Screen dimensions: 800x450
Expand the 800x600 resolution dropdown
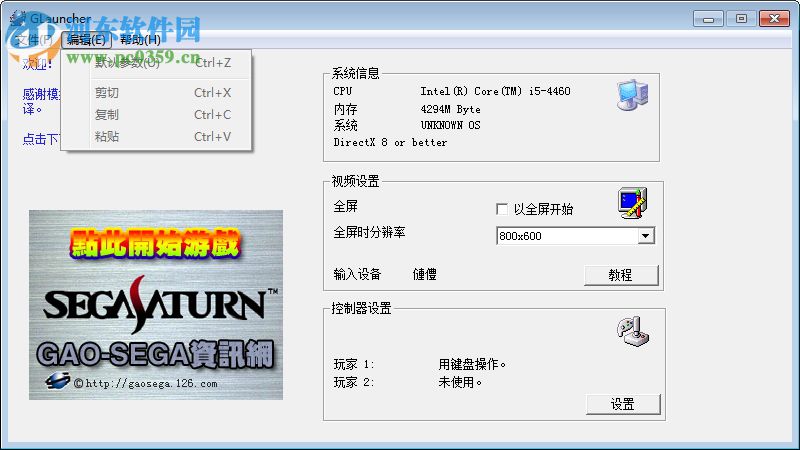pyautogui.click(x=645, y=236)
